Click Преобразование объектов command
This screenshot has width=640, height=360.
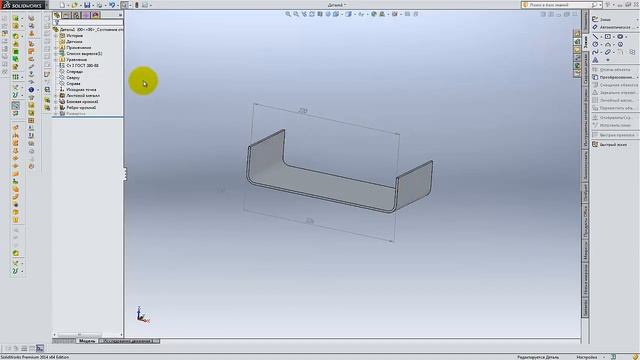click(x=615, y=77)
